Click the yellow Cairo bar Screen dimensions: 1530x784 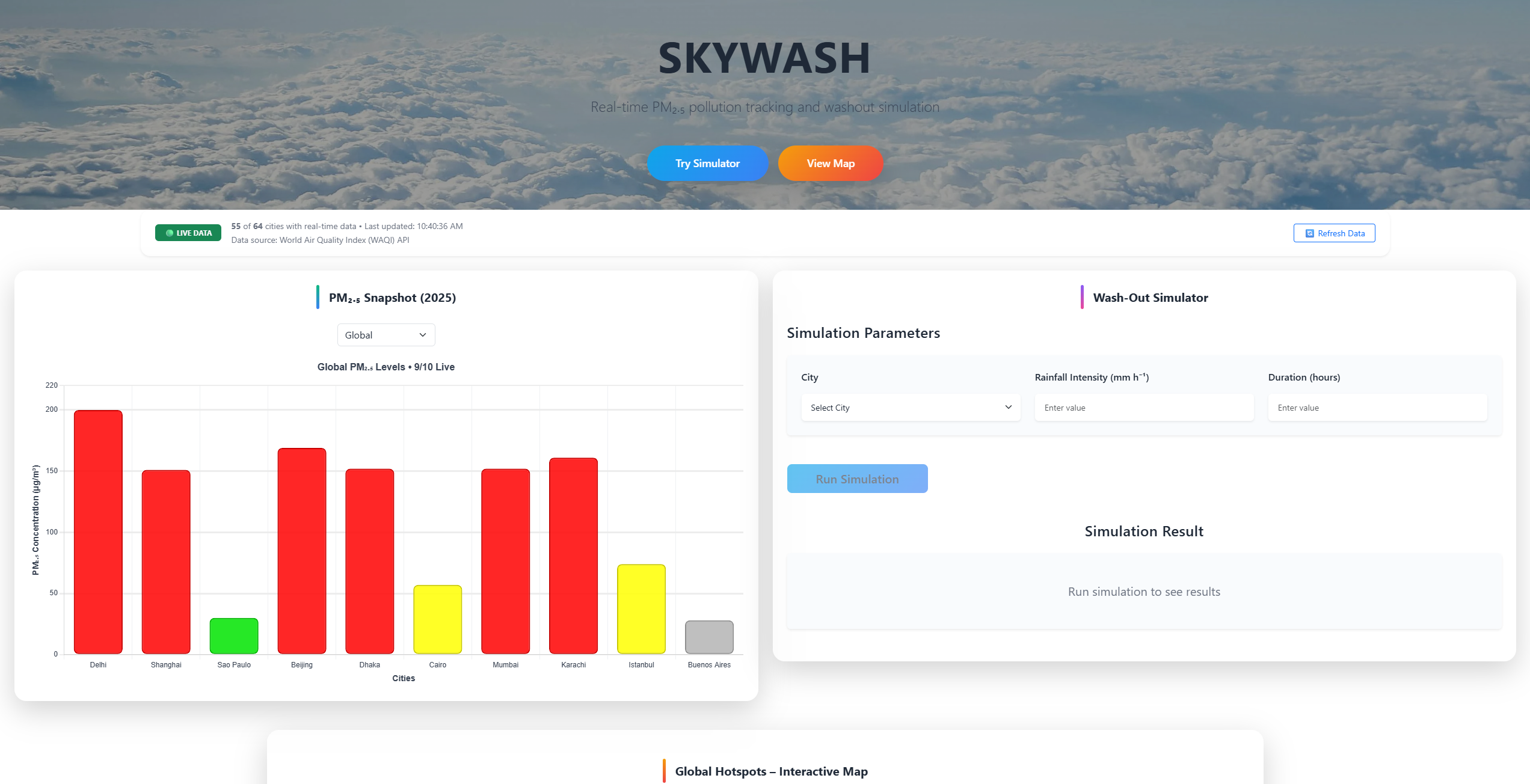[437, 619]
